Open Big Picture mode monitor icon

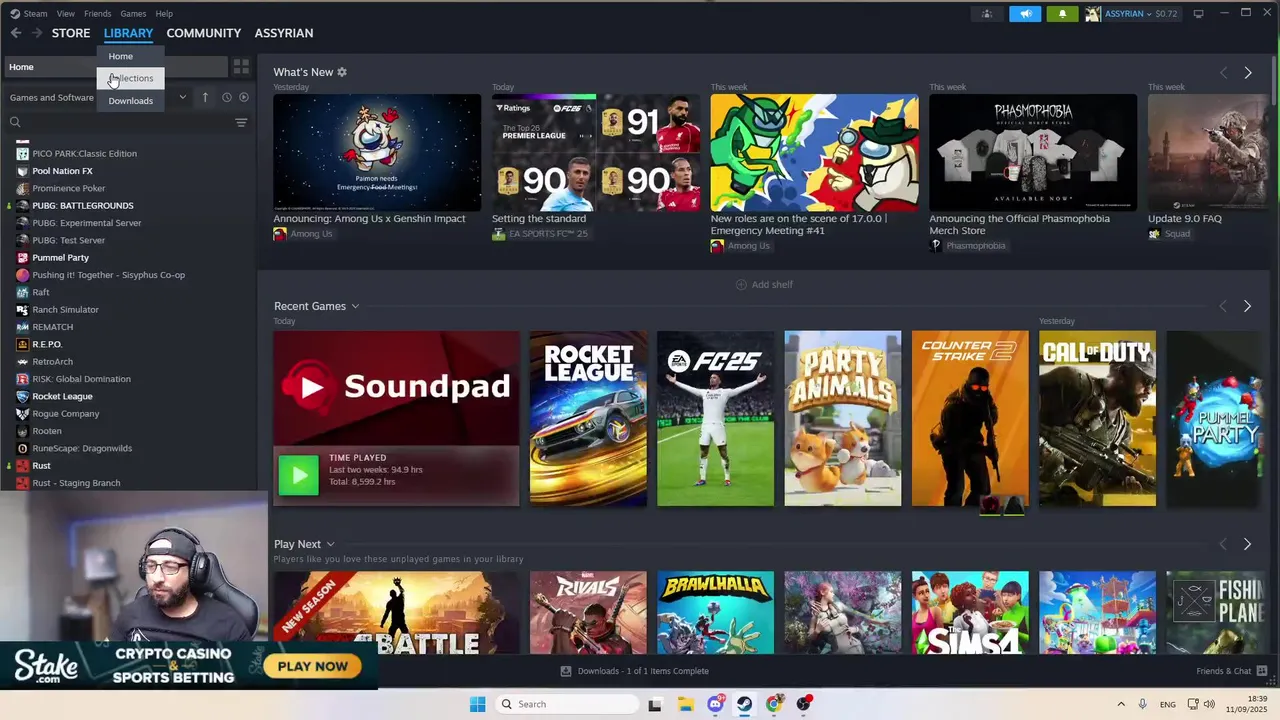pos(1198,14)
